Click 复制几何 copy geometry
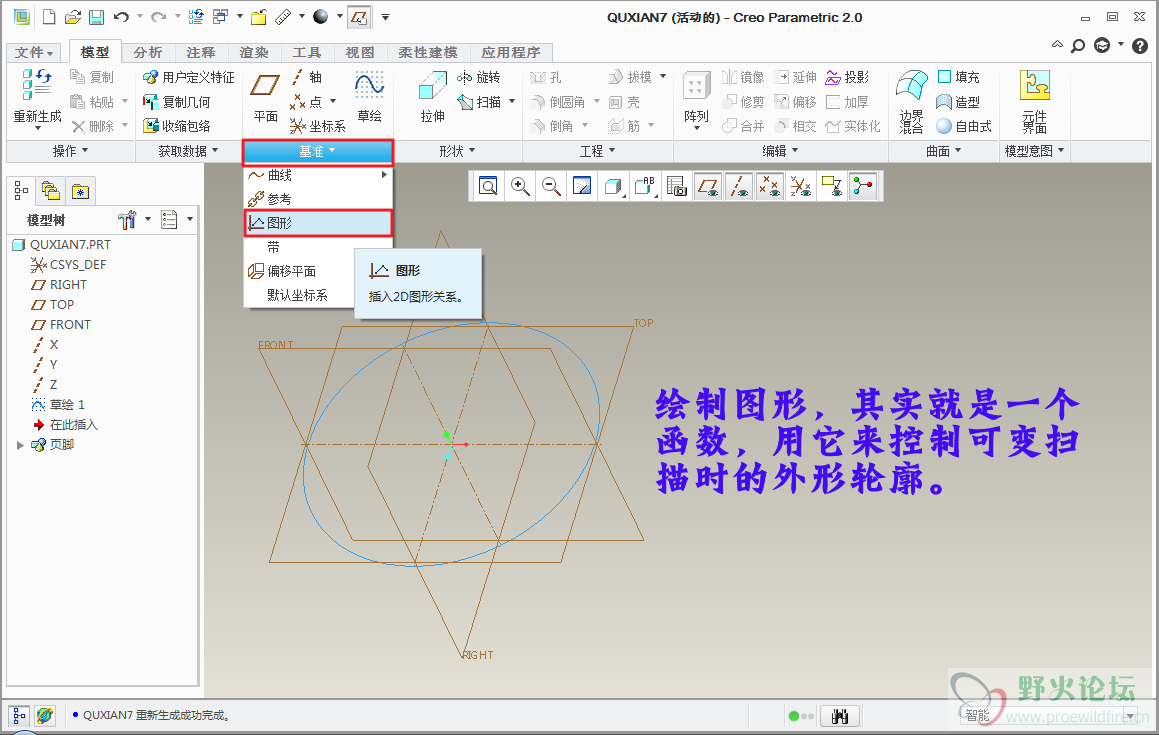This screenshot has width=1159, height=735. [177, 102]
